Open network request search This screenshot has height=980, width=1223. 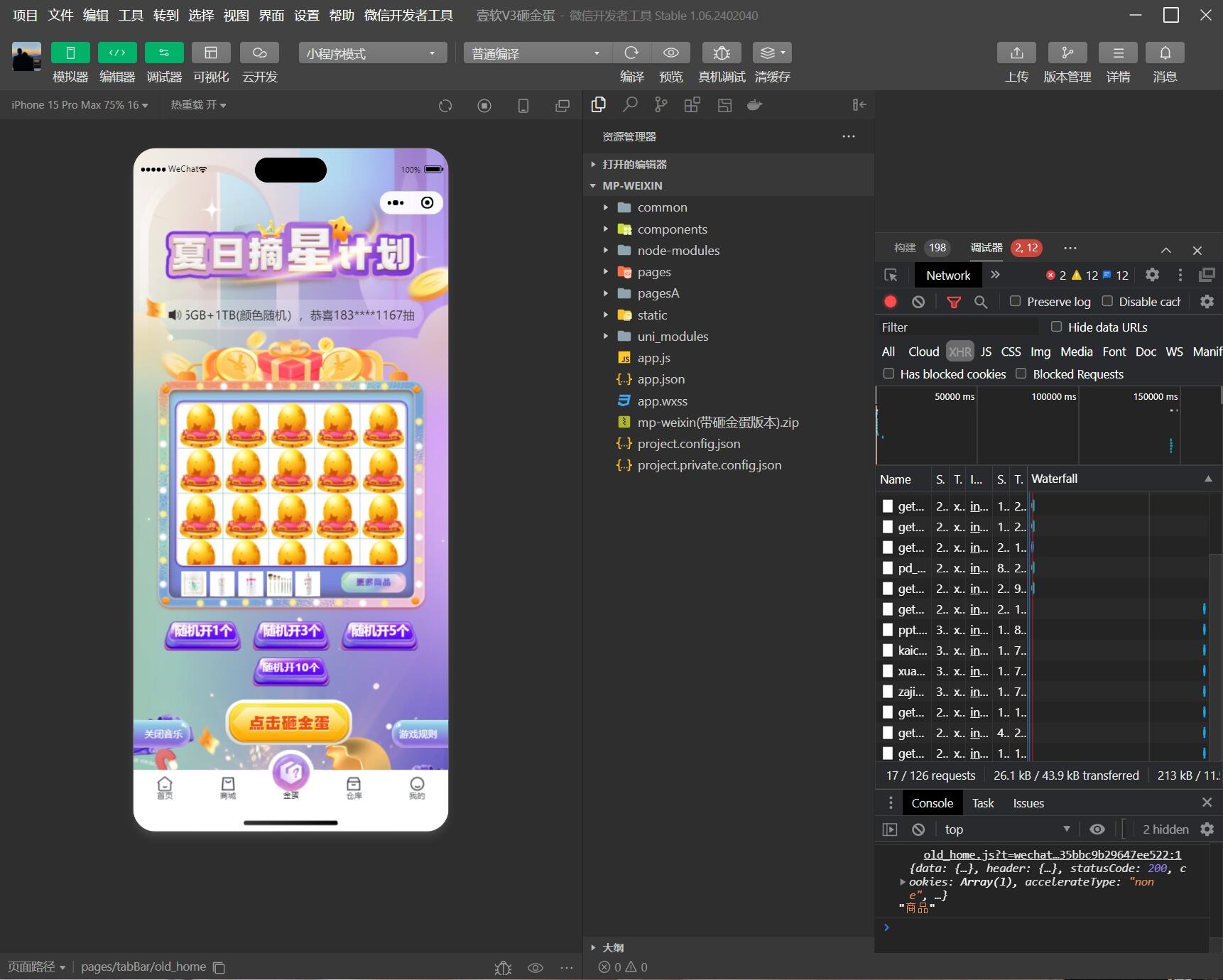(981, 302)
